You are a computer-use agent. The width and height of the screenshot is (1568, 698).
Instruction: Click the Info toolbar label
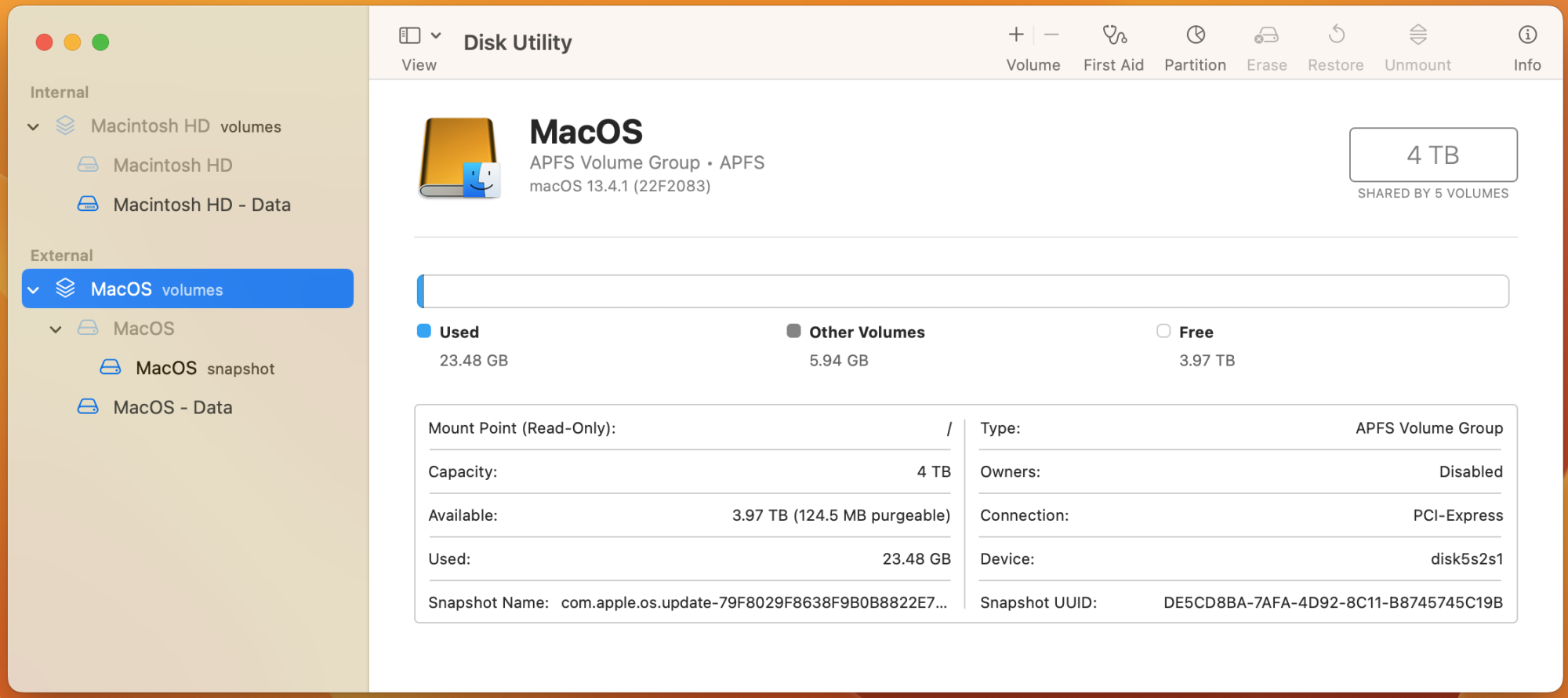[x=1527, y=65]
